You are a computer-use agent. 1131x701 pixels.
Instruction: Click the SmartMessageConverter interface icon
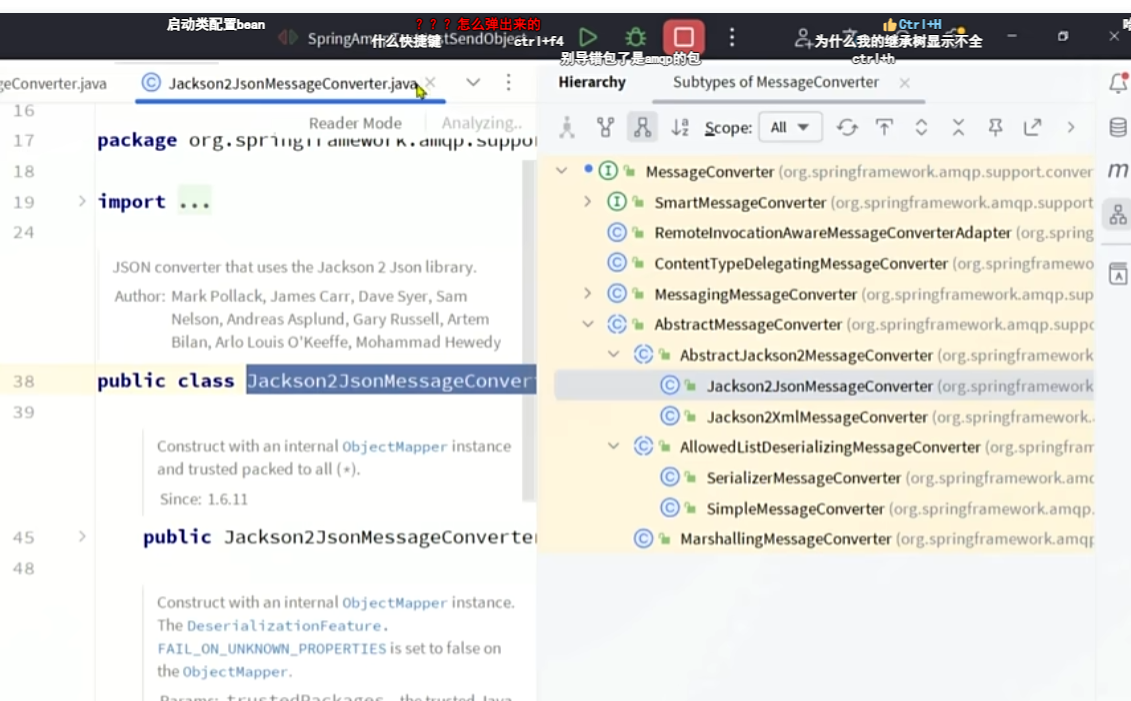pyautogui.click(x=616, y=202)
